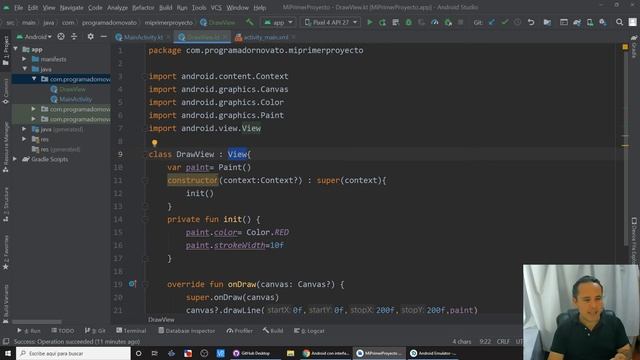
Task: Click the yellow lightbulb intention icon
Action: (x=154, y=143)
